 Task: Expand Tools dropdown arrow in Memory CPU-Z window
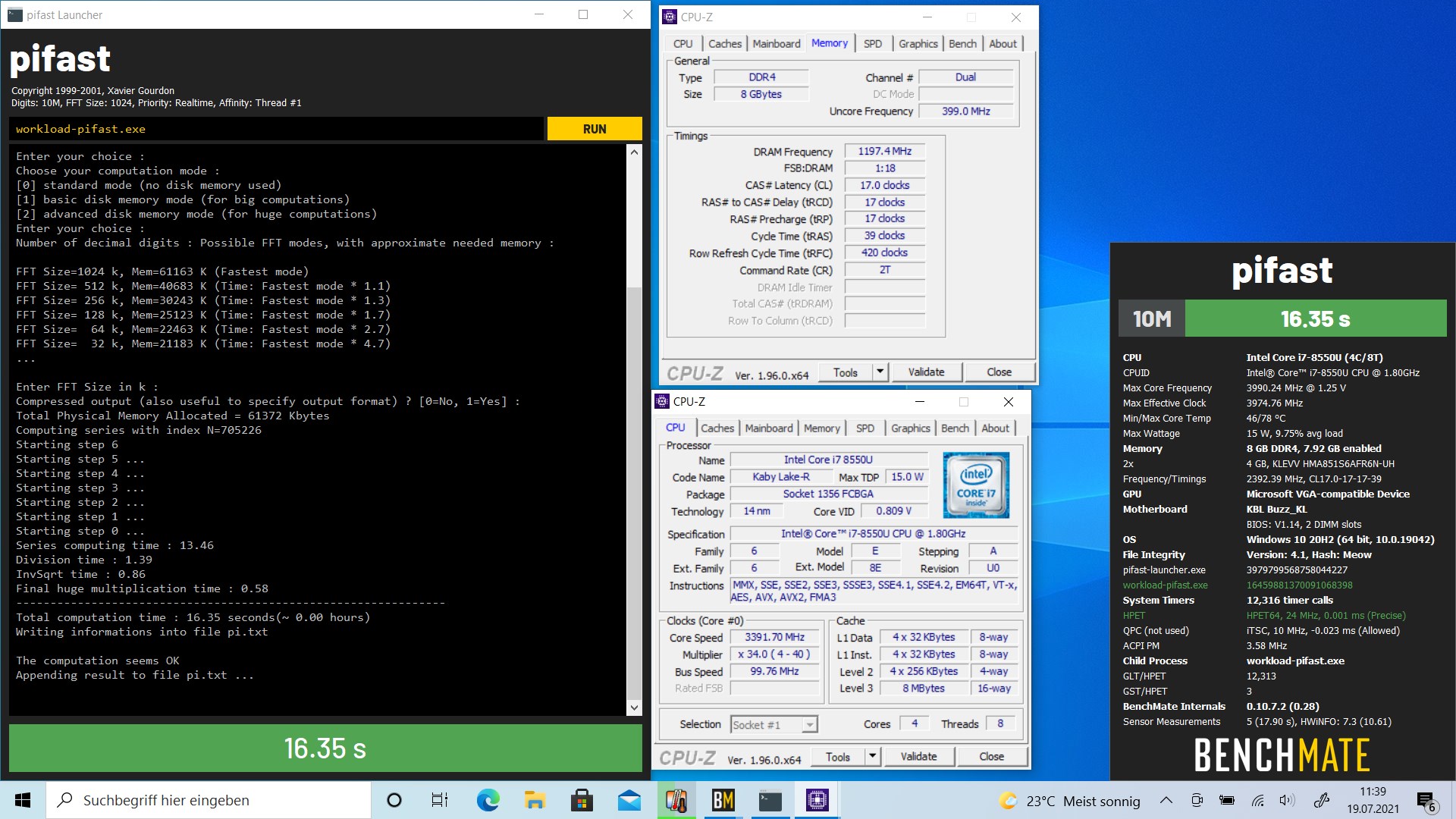coord(880,372)
